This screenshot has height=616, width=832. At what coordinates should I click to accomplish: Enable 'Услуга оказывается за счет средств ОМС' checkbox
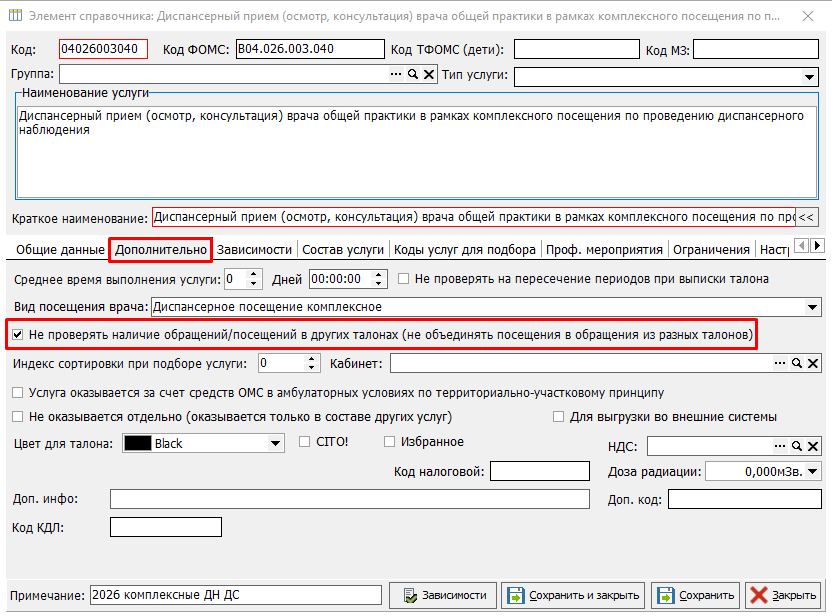[x=18, y=393]
